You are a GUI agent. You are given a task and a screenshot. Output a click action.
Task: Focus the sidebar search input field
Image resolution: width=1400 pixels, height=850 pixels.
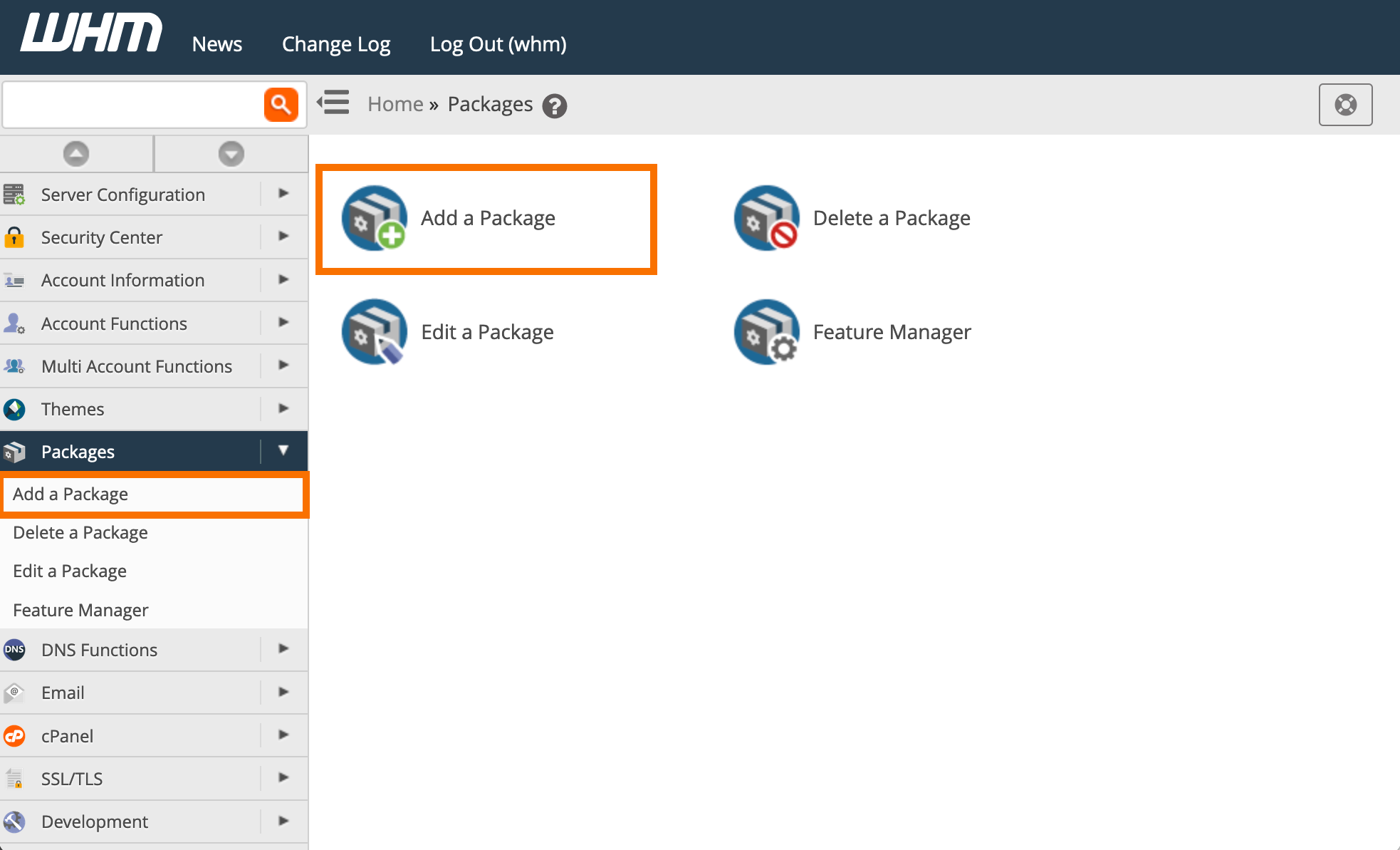(135, 105)
